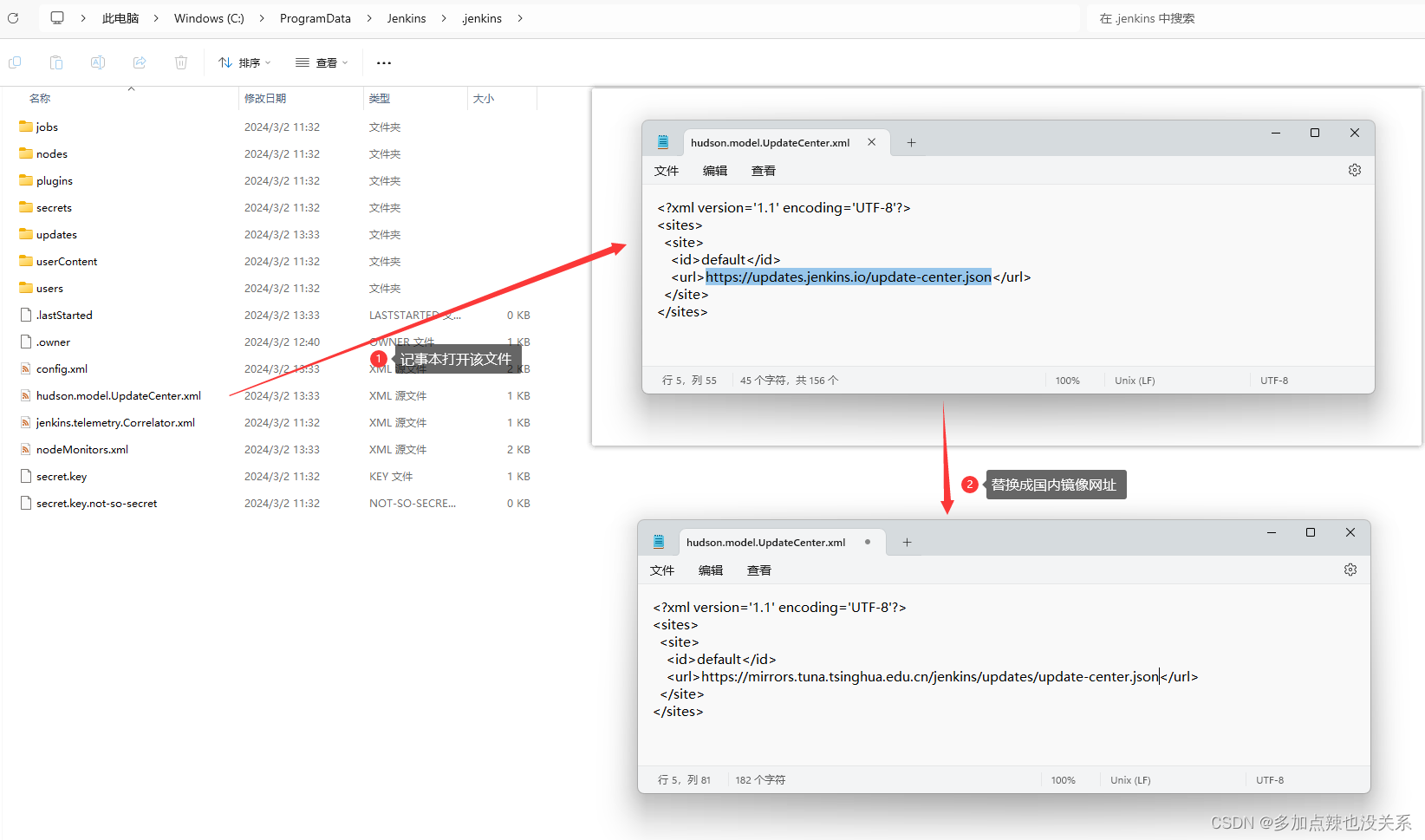Click the Notepad app icon in upper window
The width and height of the screenshot is (1425, 840).
pos(663,142)
